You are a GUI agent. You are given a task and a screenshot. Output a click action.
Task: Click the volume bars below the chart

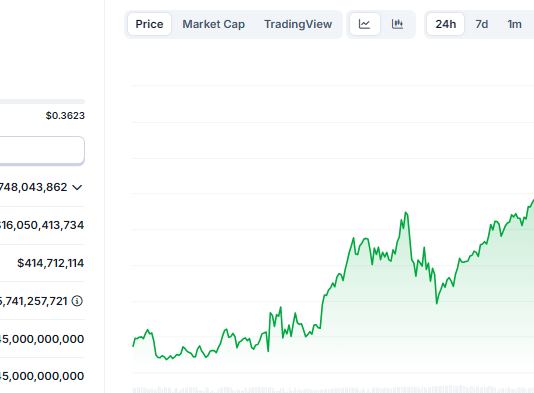333,389
